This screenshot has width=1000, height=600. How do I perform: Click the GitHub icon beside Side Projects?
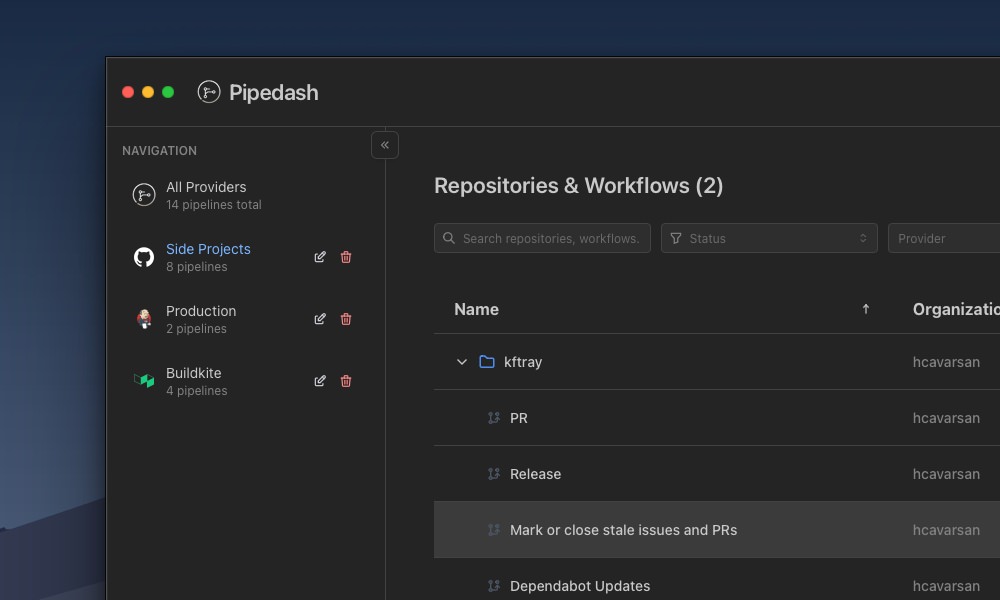[x=143, y=257]
